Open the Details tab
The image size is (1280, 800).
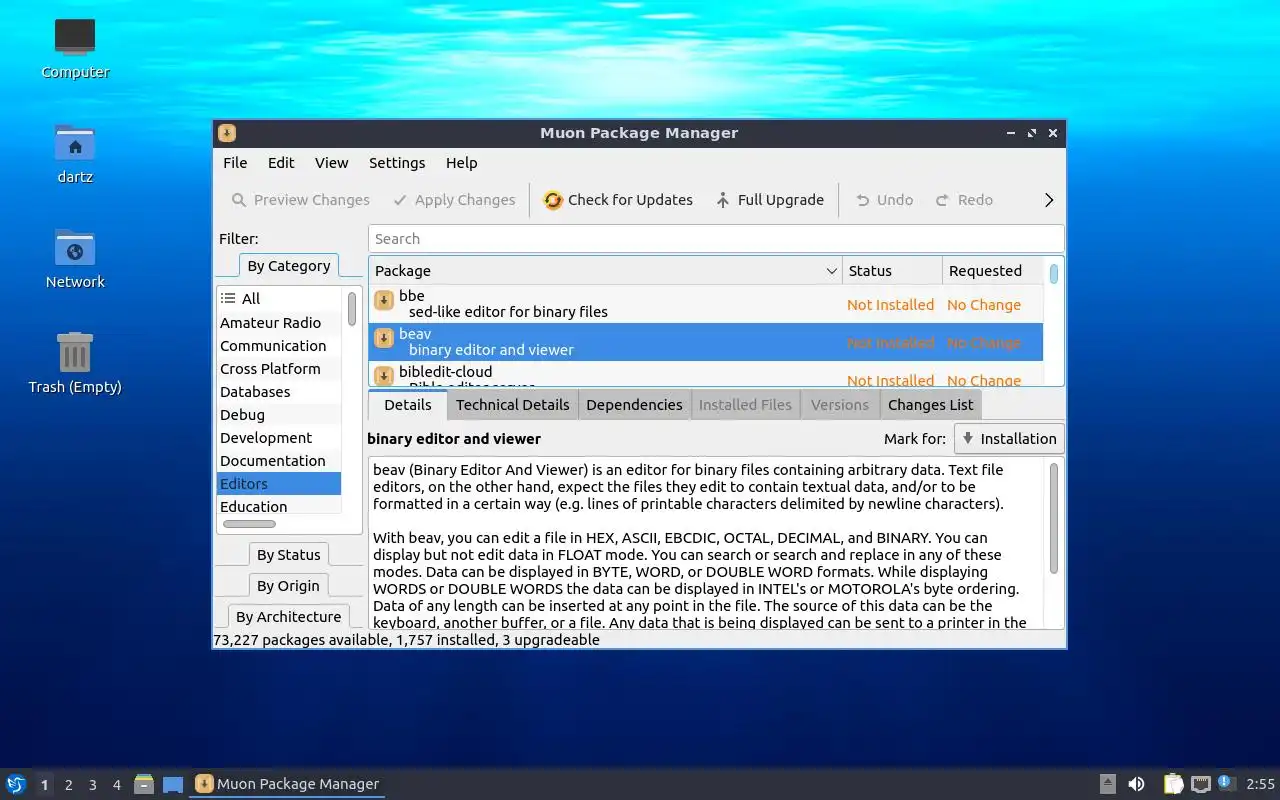click(408, 405)
